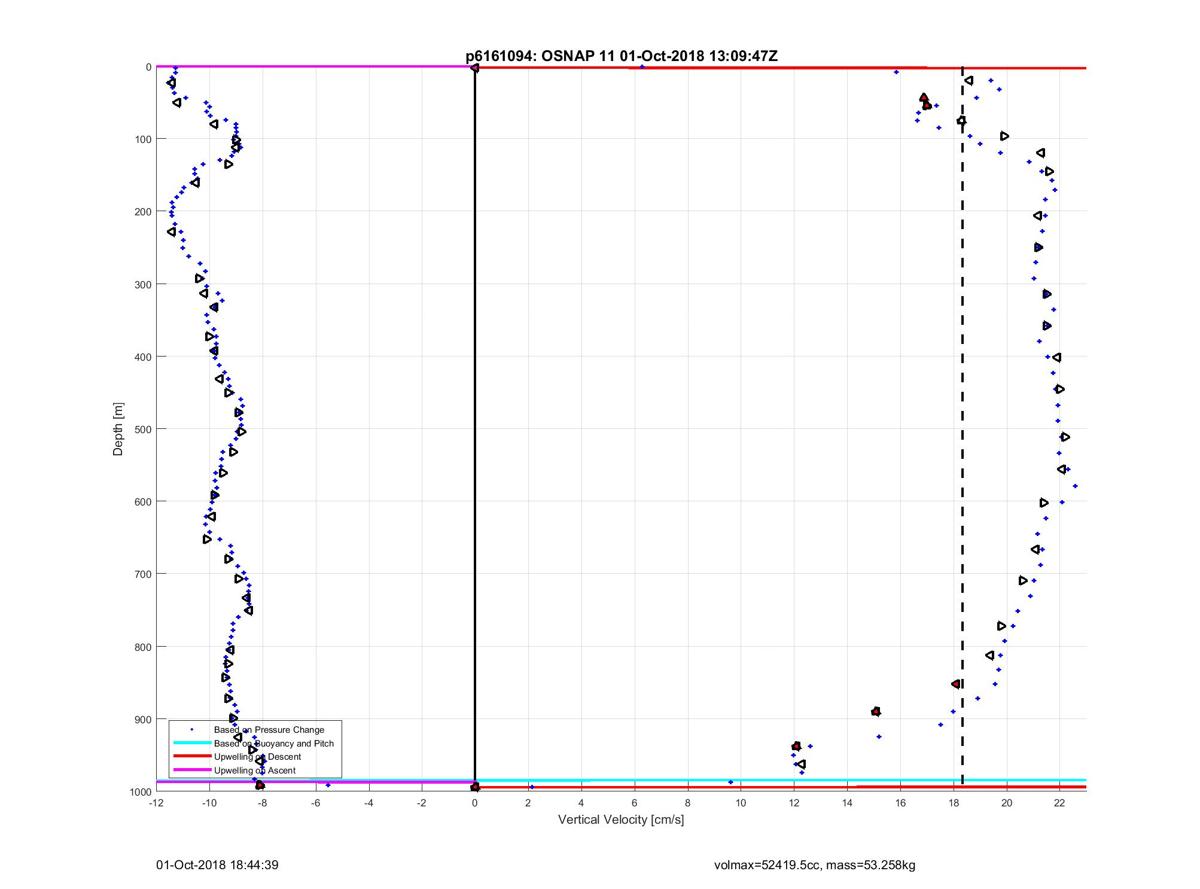Screen dimensions: 1200x889
Task: Click the depth axis tick '200'
Action: click(142, 211)
